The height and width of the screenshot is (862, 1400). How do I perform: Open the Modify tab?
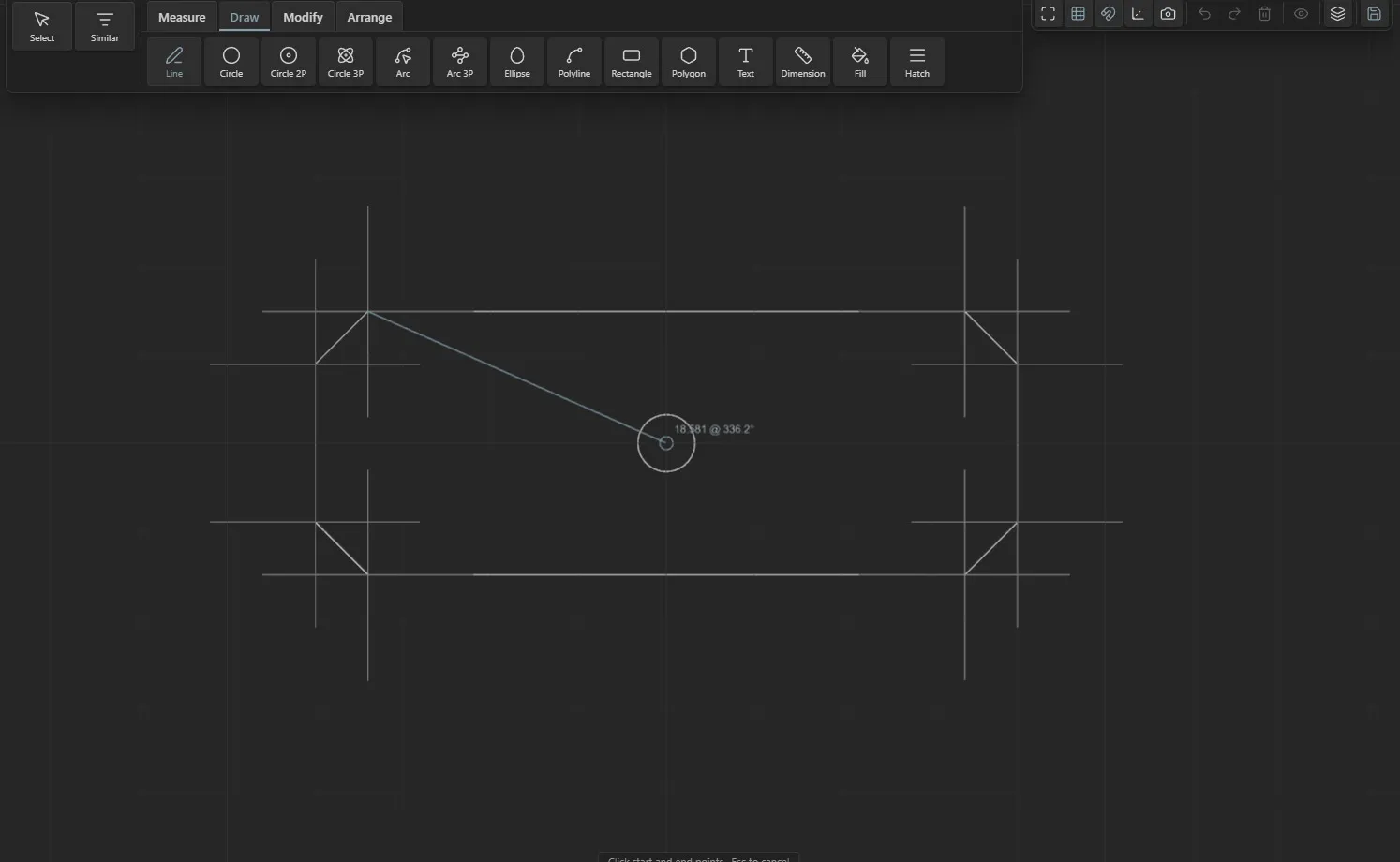(304, 17)
